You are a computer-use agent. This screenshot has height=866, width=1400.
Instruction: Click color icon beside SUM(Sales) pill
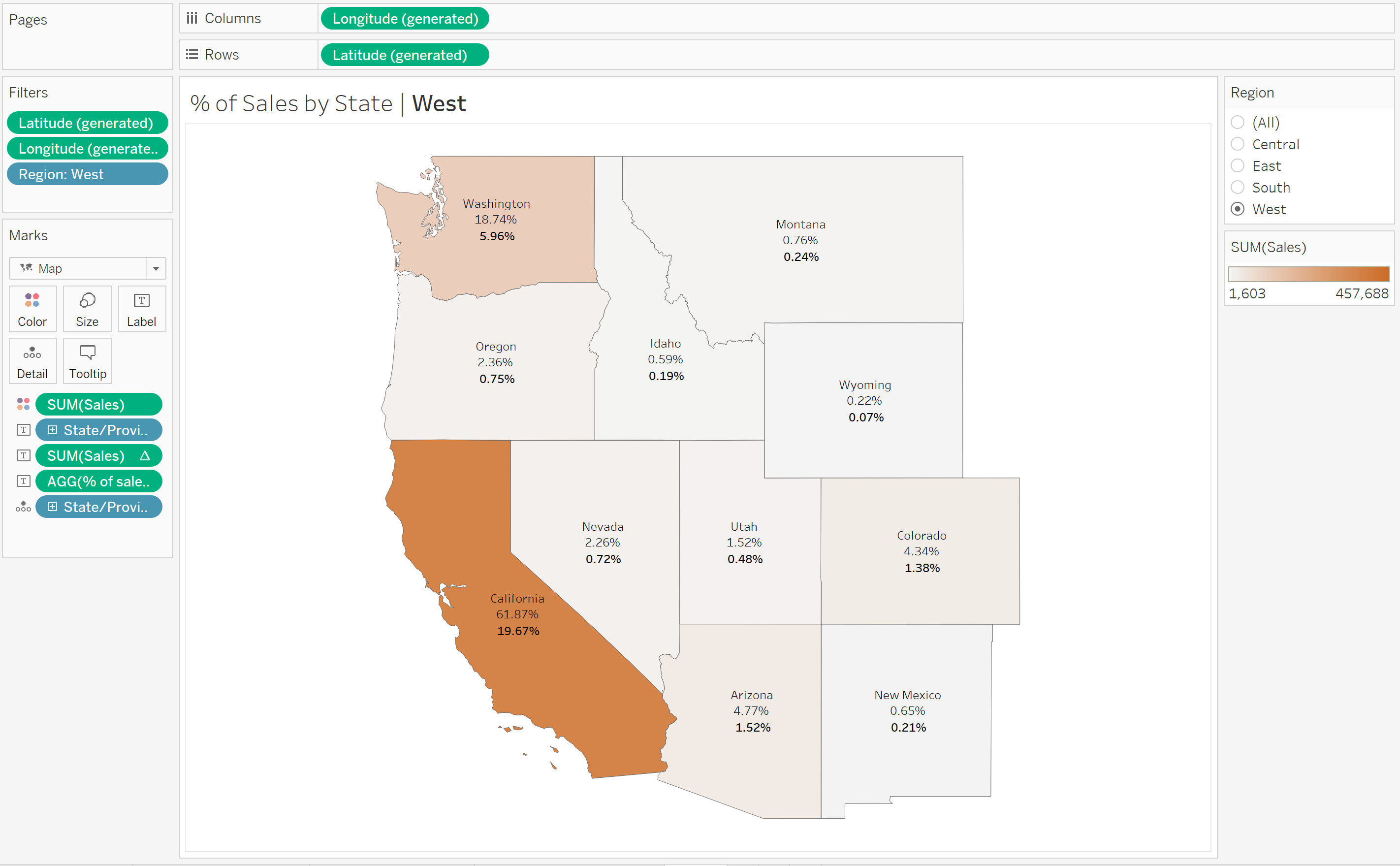click(24, 404)
